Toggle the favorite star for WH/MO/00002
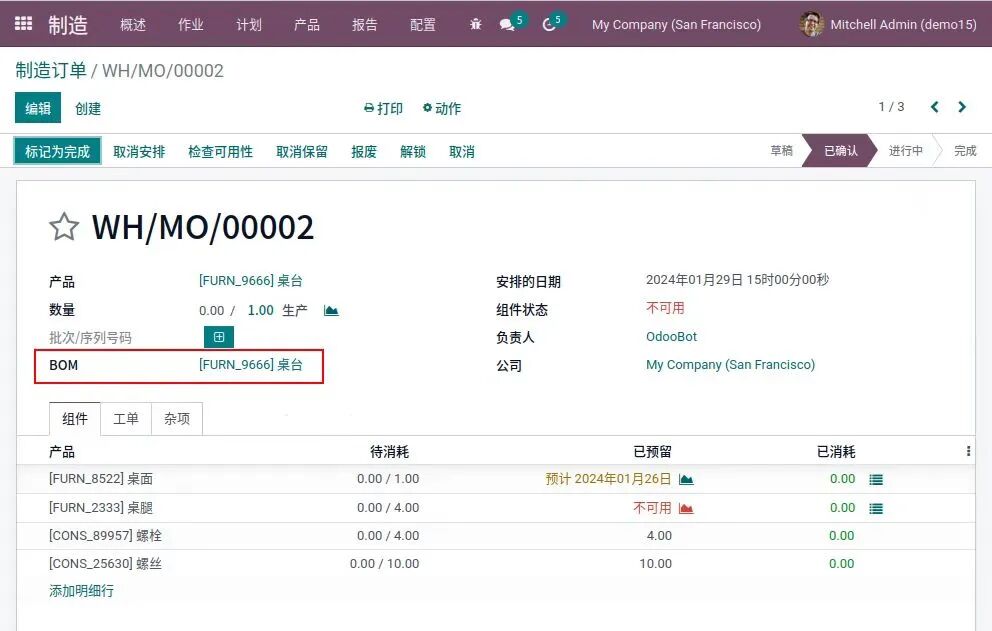 pos(64,227)
